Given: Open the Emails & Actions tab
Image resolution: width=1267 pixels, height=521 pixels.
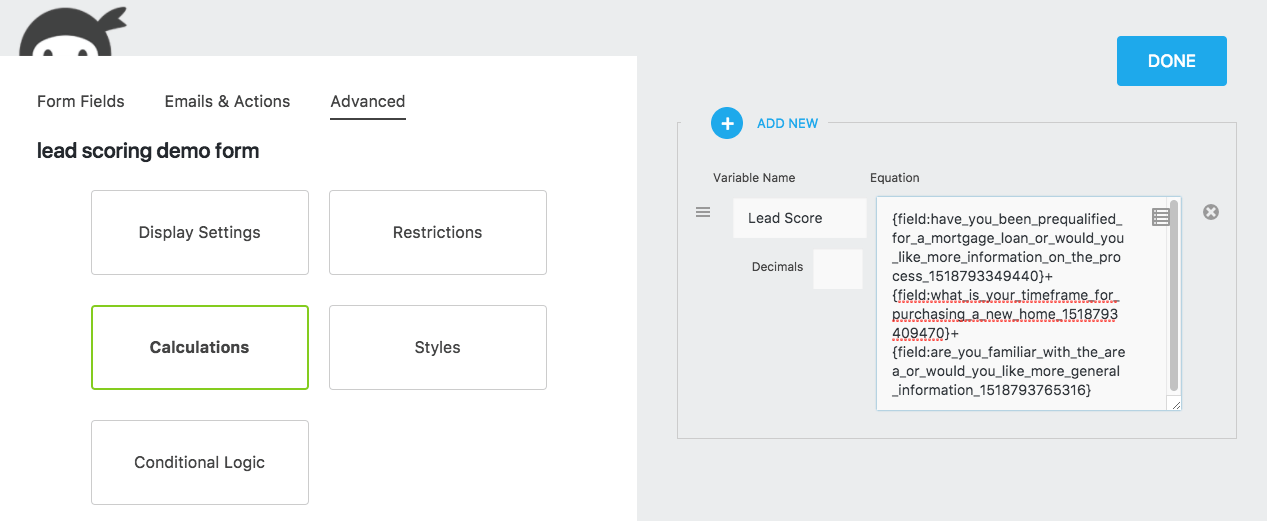Looking at the screenshot, I should (227, 101).
